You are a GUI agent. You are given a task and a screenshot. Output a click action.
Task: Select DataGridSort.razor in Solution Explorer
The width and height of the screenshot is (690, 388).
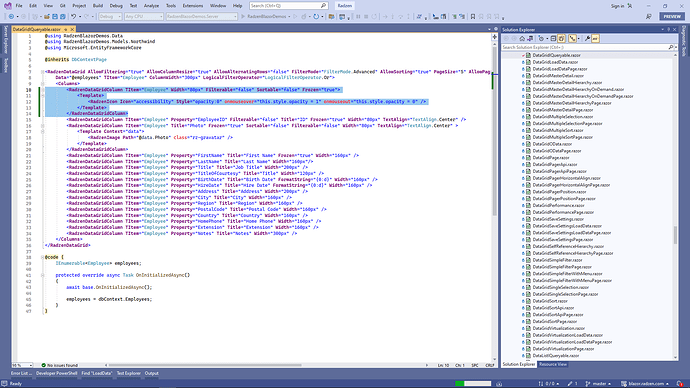pyautogui.click(x=550, y=301)
